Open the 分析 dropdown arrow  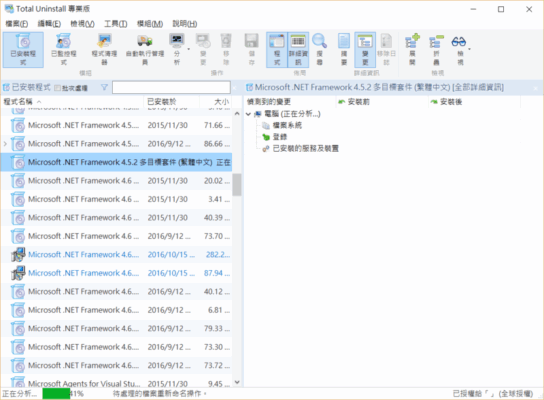[189, 49]
